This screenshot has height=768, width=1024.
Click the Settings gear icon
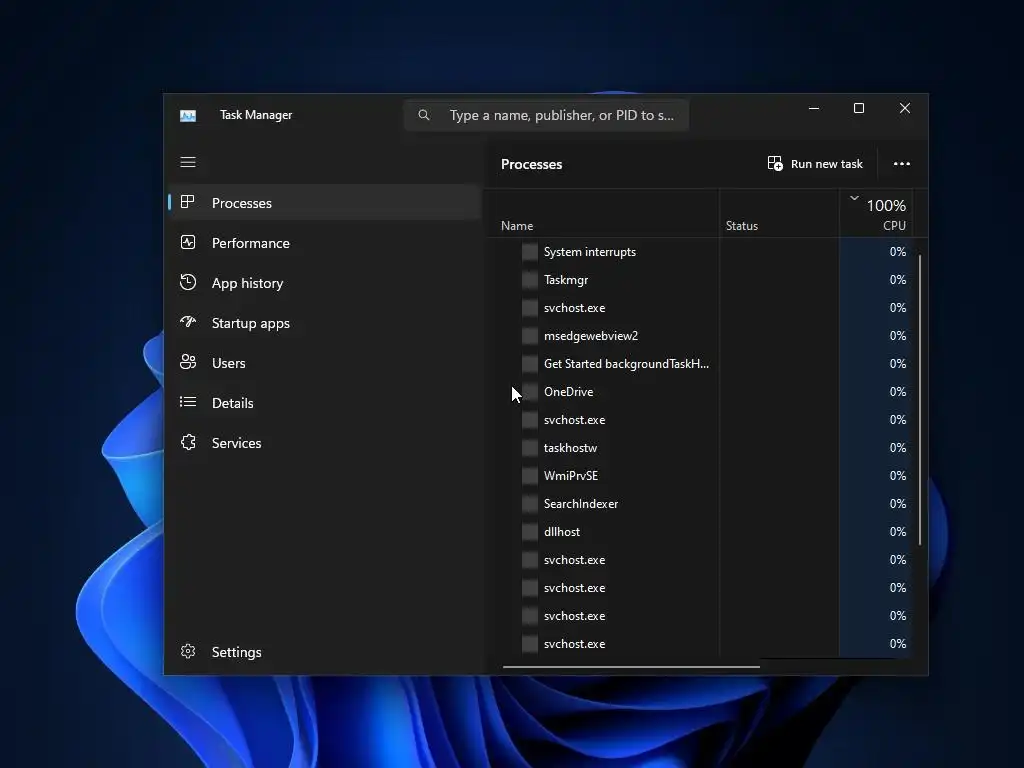coord(188,651)
